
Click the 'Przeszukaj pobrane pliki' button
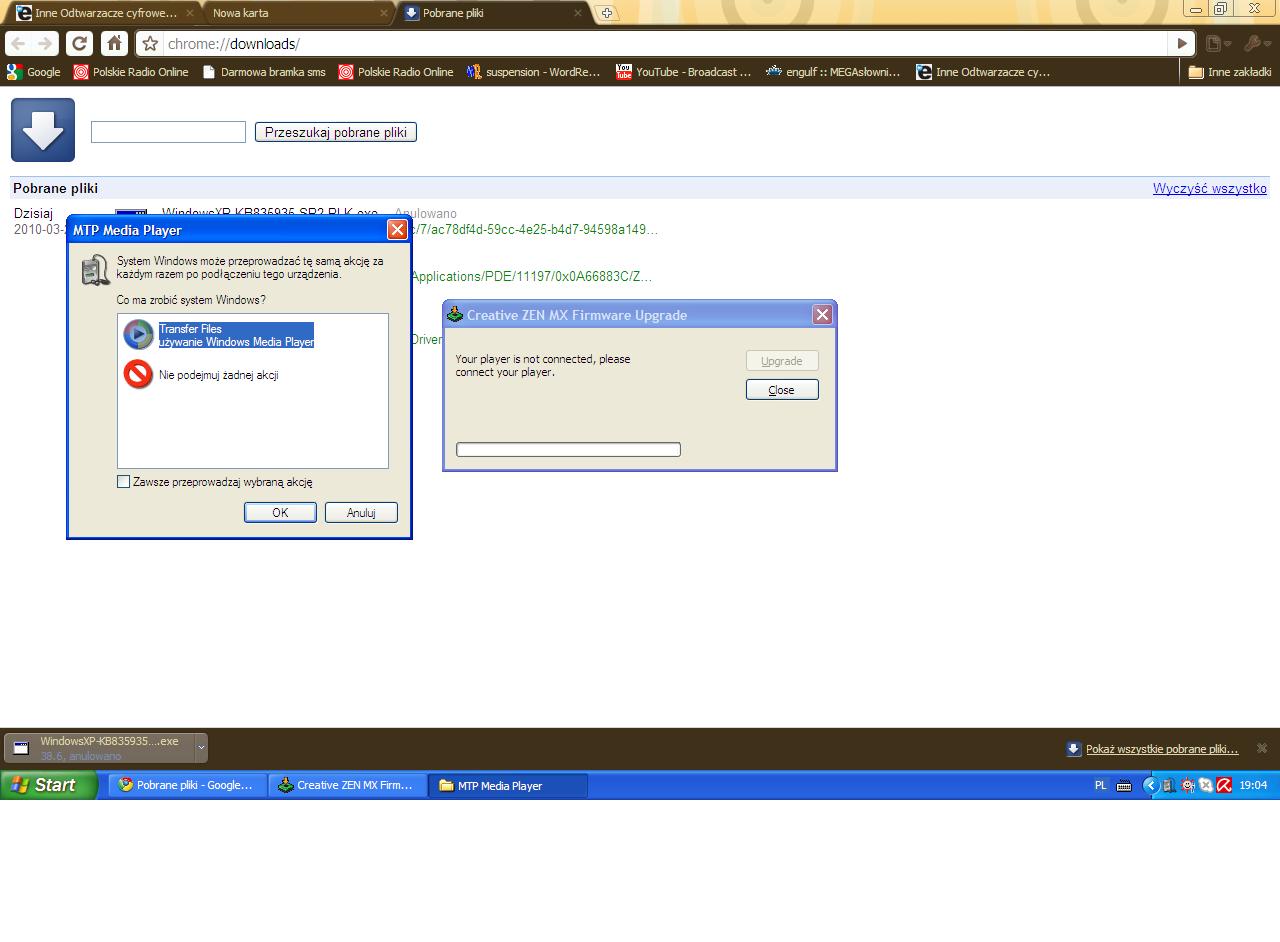point(335,132)
